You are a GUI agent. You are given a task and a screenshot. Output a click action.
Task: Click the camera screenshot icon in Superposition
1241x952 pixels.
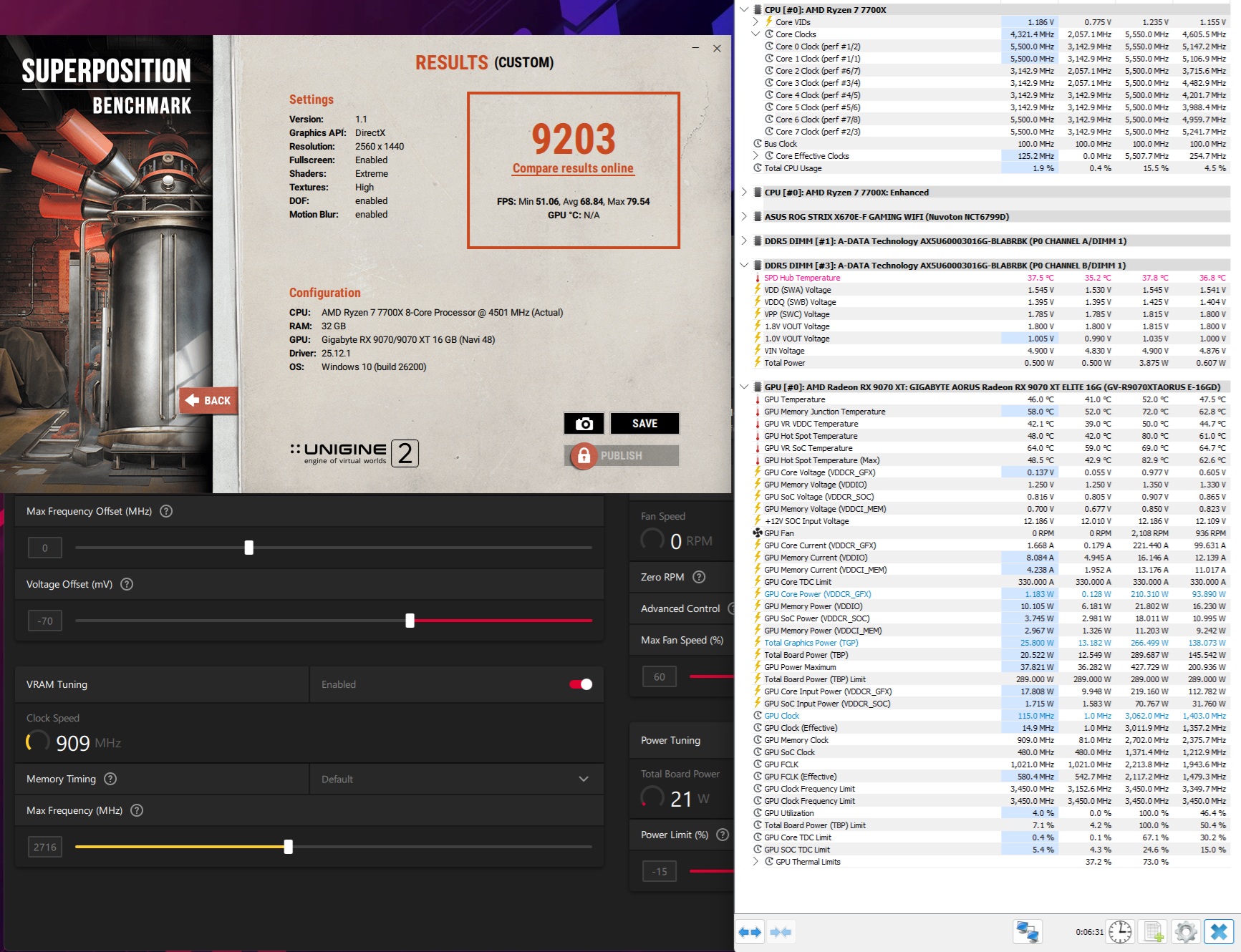pyautogui.click(x=584, y=424)
